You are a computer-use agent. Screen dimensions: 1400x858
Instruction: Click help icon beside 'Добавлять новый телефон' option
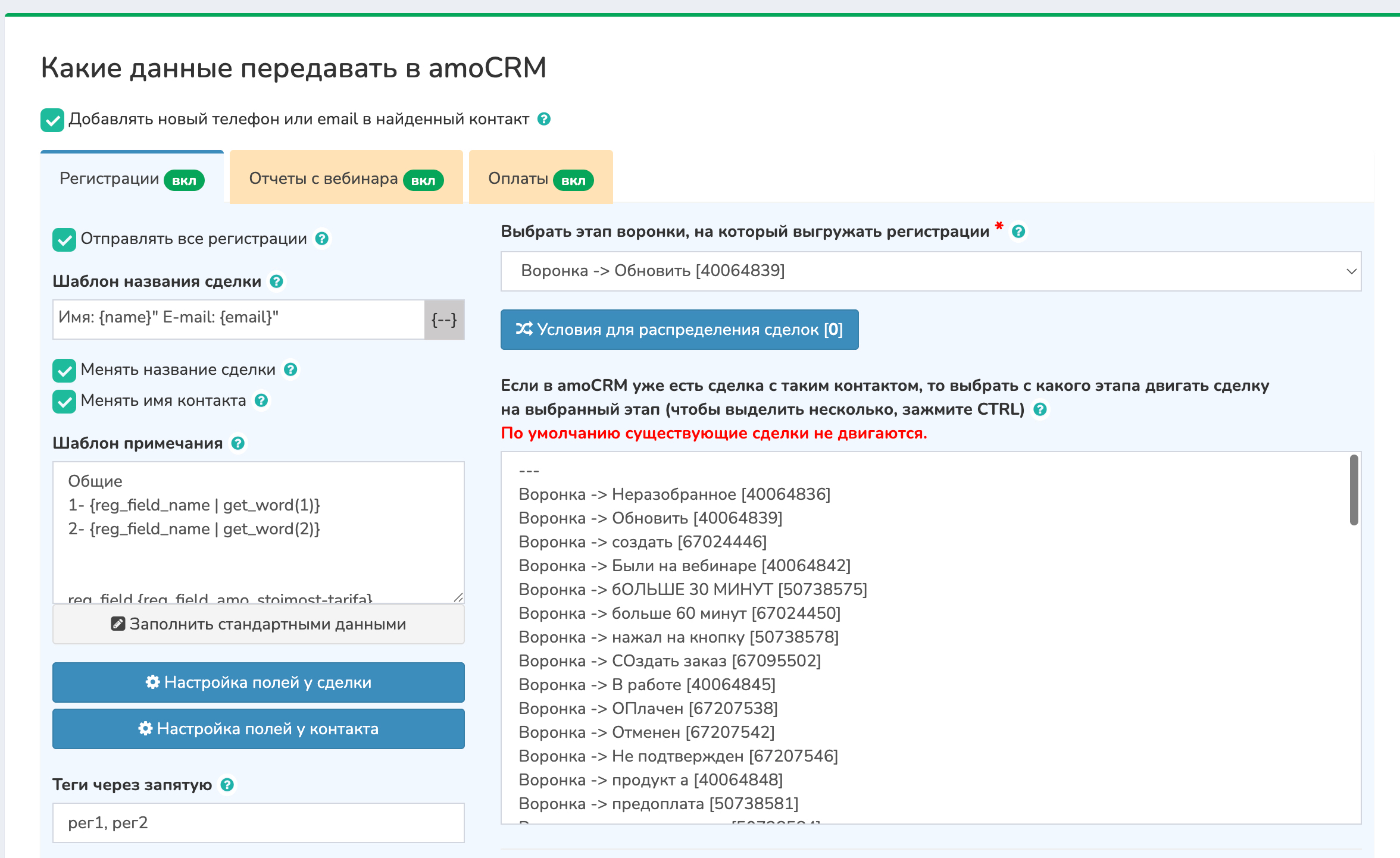tap(543, 119)
